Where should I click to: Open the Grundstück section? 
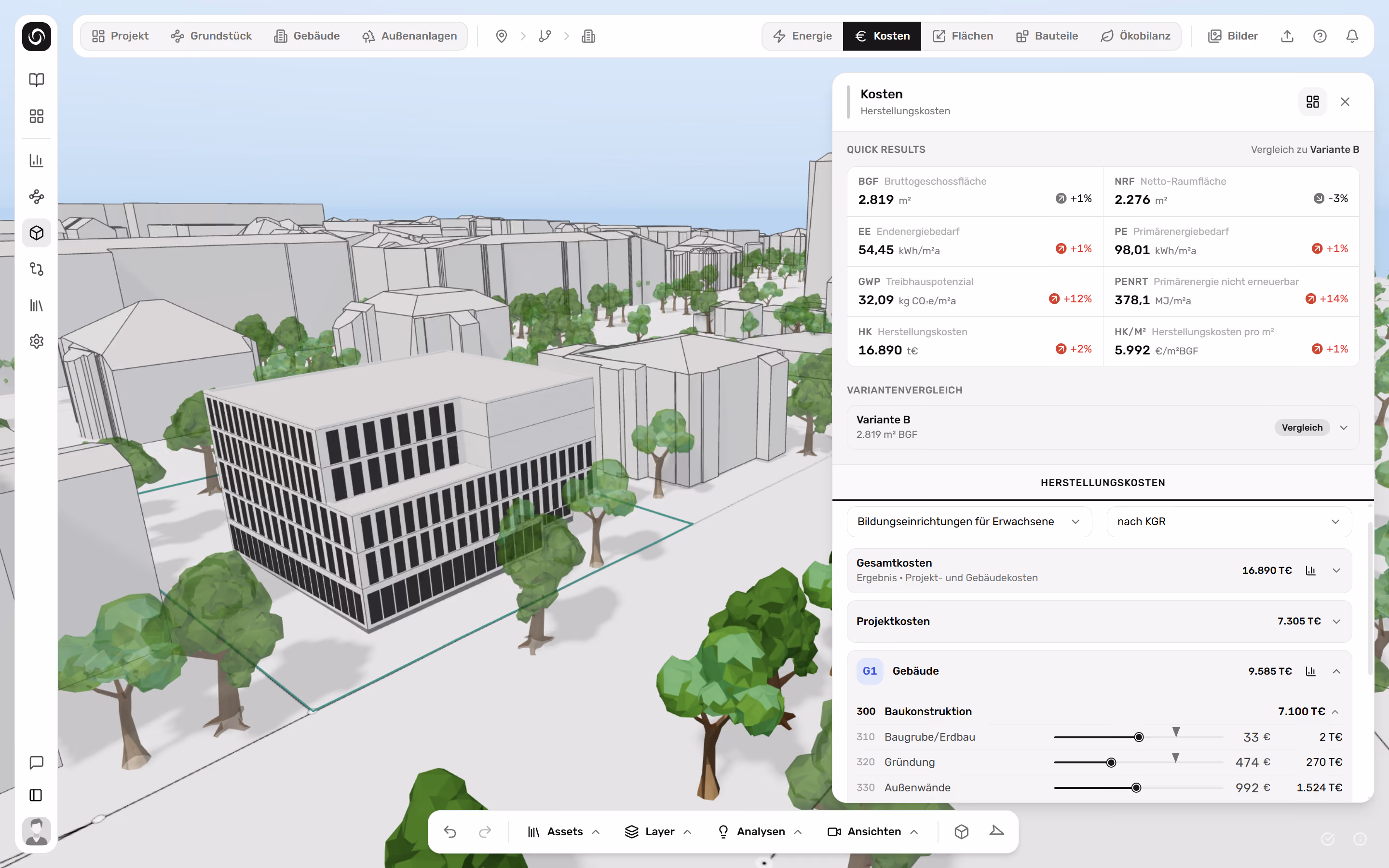[x=211, y=36]
